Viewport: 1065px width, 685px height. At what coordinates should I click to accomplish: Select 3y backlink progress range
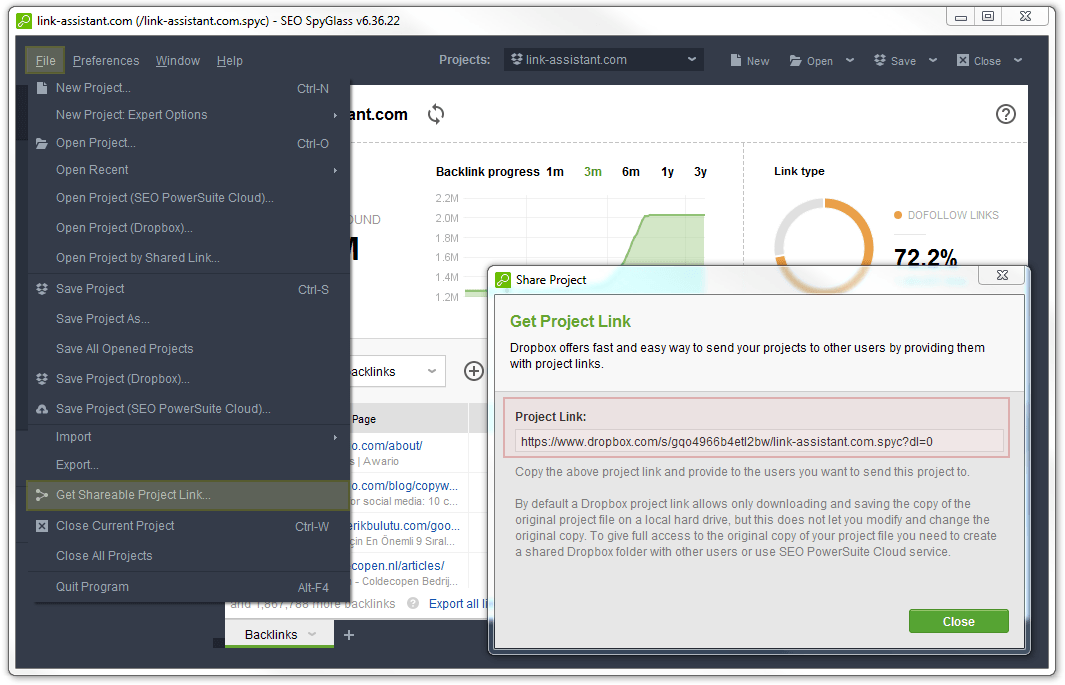[700, 172]
